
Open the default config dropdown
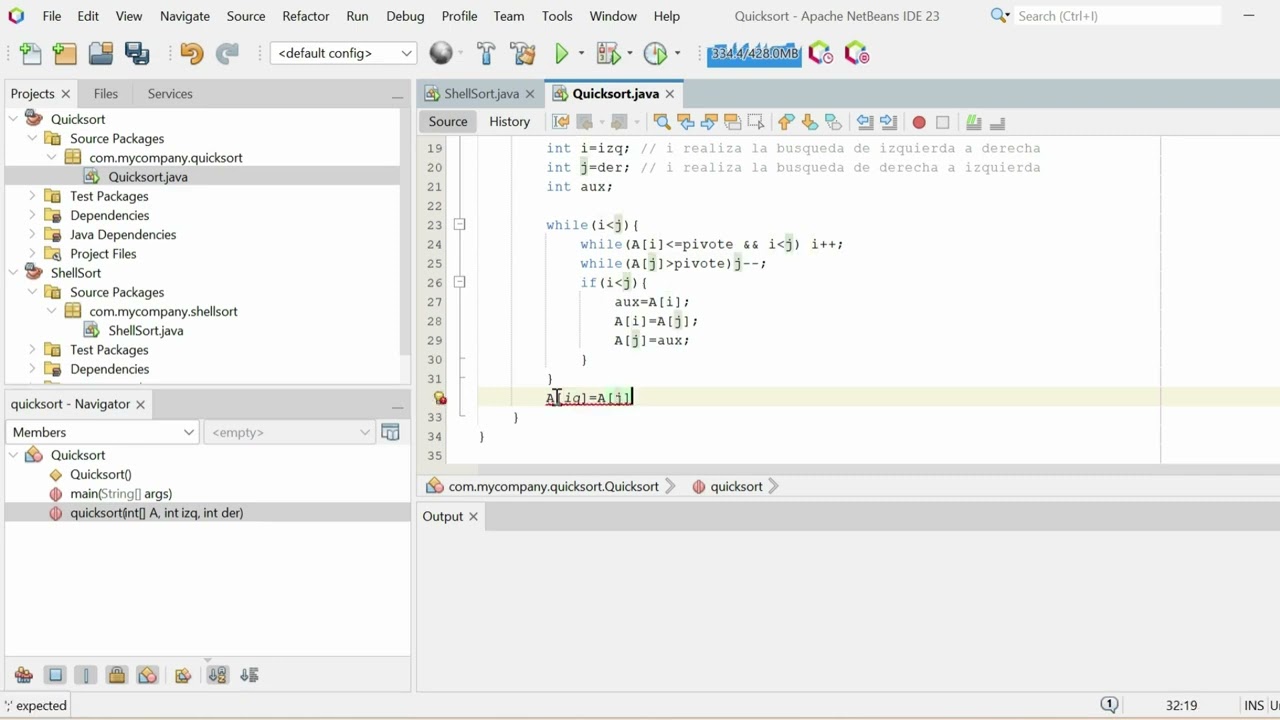(x=343, y=53)
